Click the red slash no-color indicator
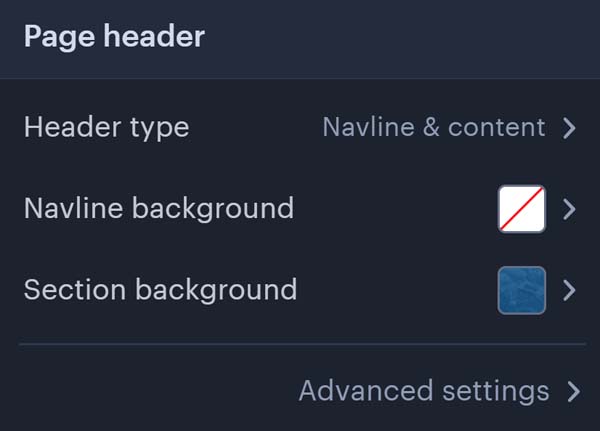Screen dimensions: 600x431 click(522, 209)
